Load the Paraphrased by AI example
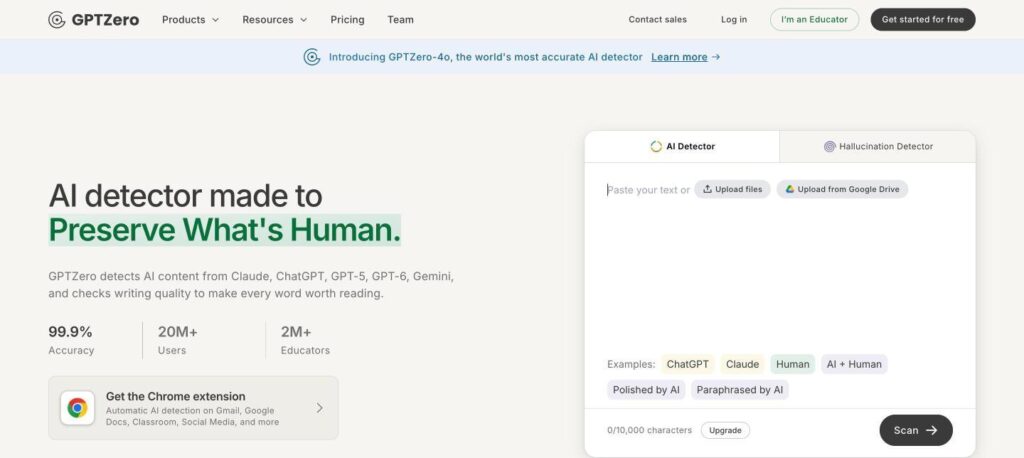This screenshot has width=1024, height=458. pyautogui.click(x=740, y=390)
